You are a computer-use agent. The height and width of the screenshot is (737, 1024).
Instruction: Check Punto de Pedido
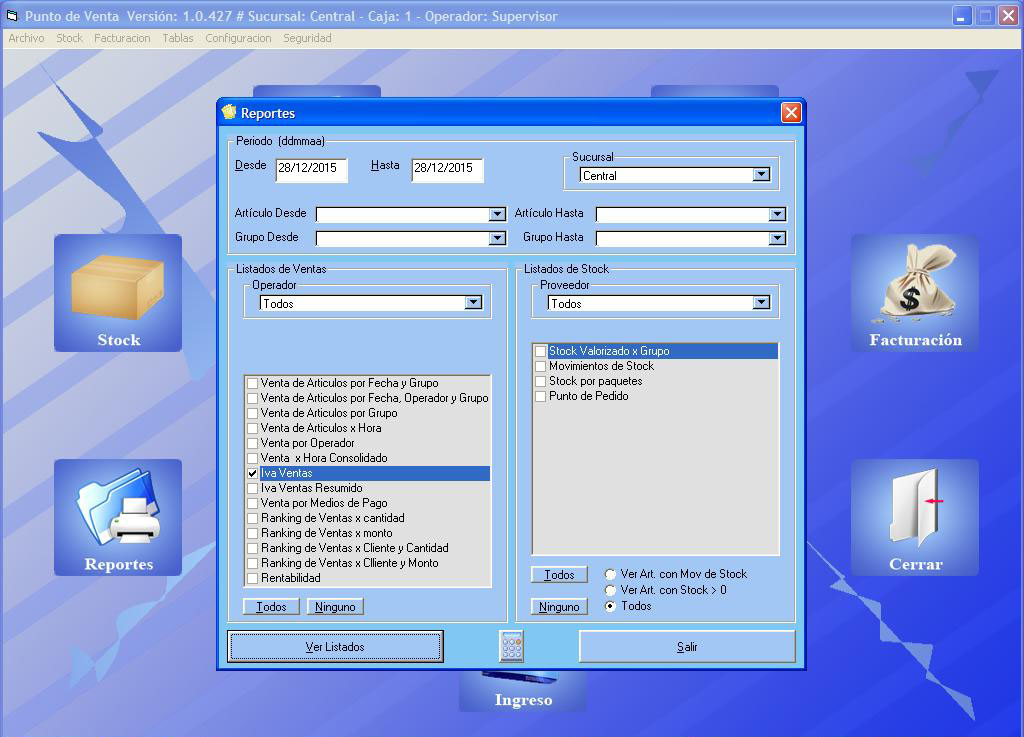(540, 396)
